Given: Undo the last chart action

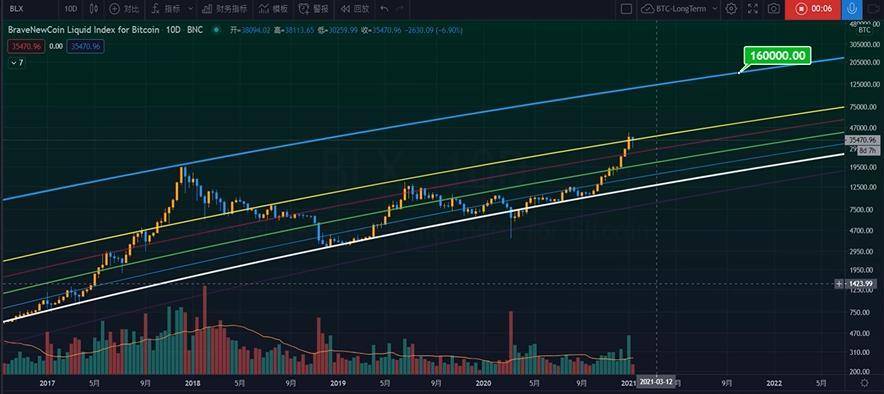Looking at the screenshot, I should (384, 8).
